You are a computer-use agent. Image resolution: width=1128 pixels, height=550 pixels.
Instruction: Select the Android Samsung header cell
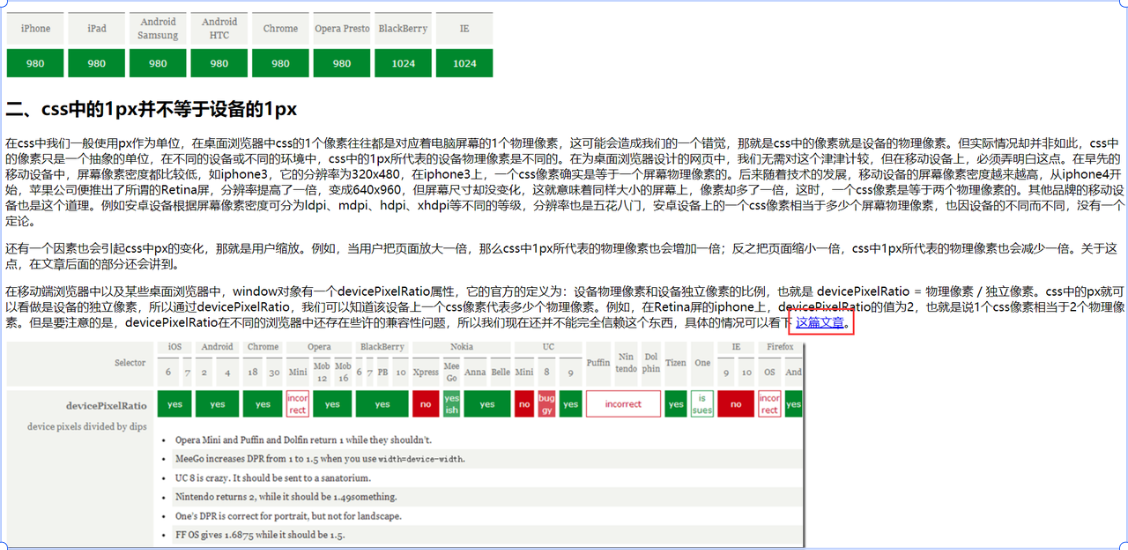[158, 29]
